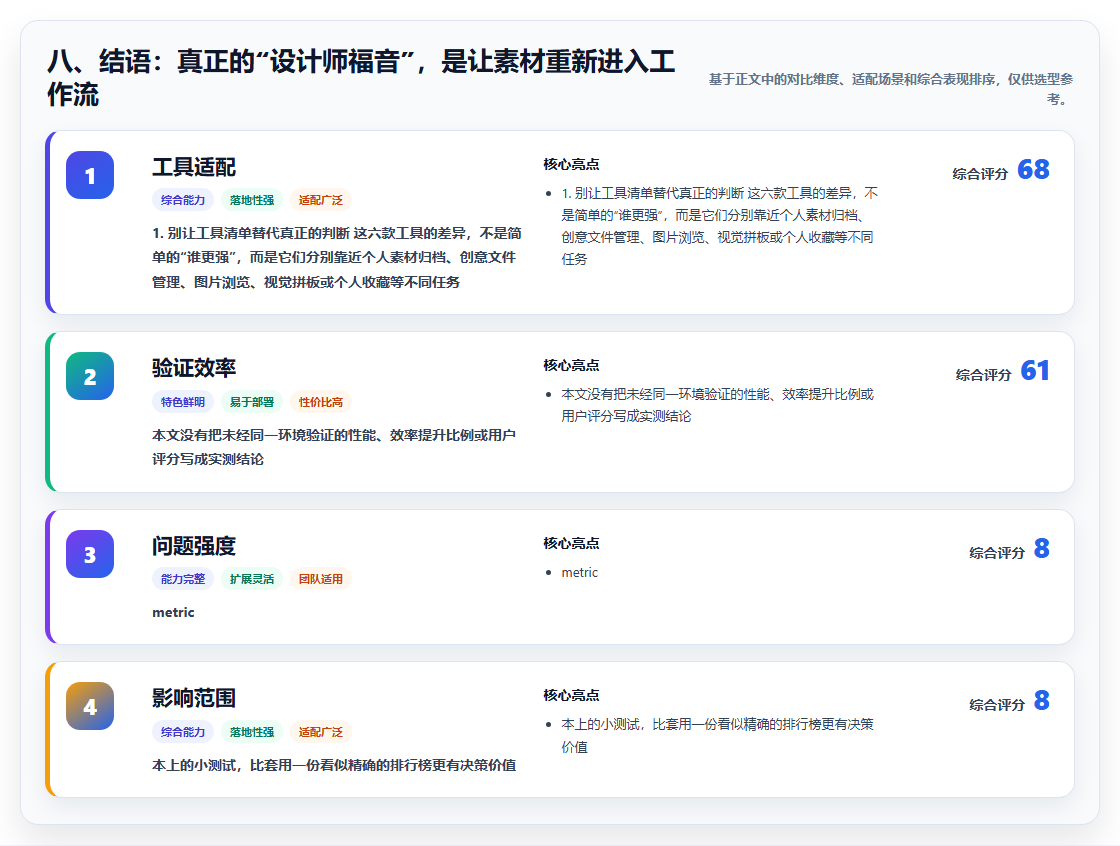Click the rank 2 number badge
This screenshot has width=1120, height=846.
90,376
